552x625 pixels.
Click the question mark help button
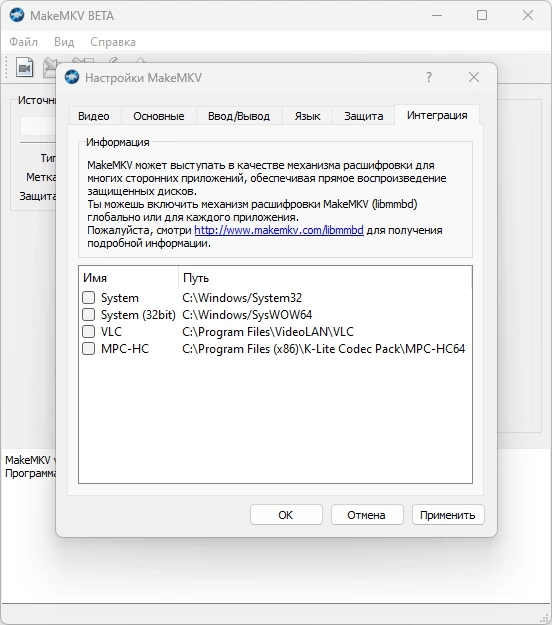coord(429,77)
